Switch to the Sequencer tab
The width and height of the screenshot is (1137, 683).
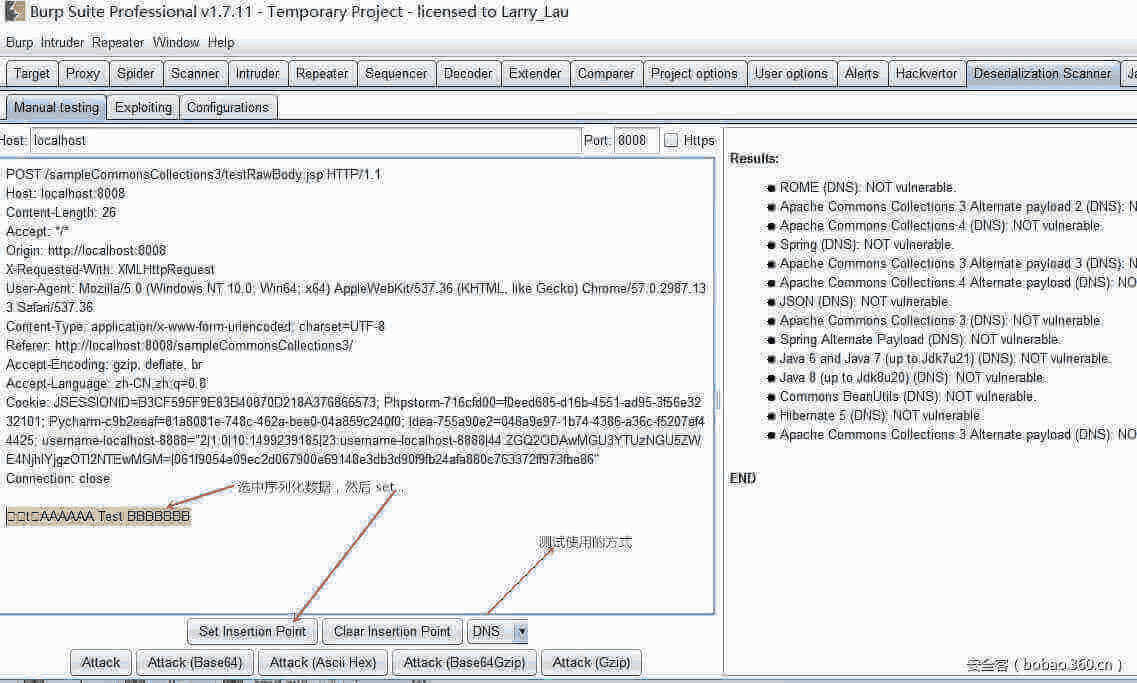(396, 73)
